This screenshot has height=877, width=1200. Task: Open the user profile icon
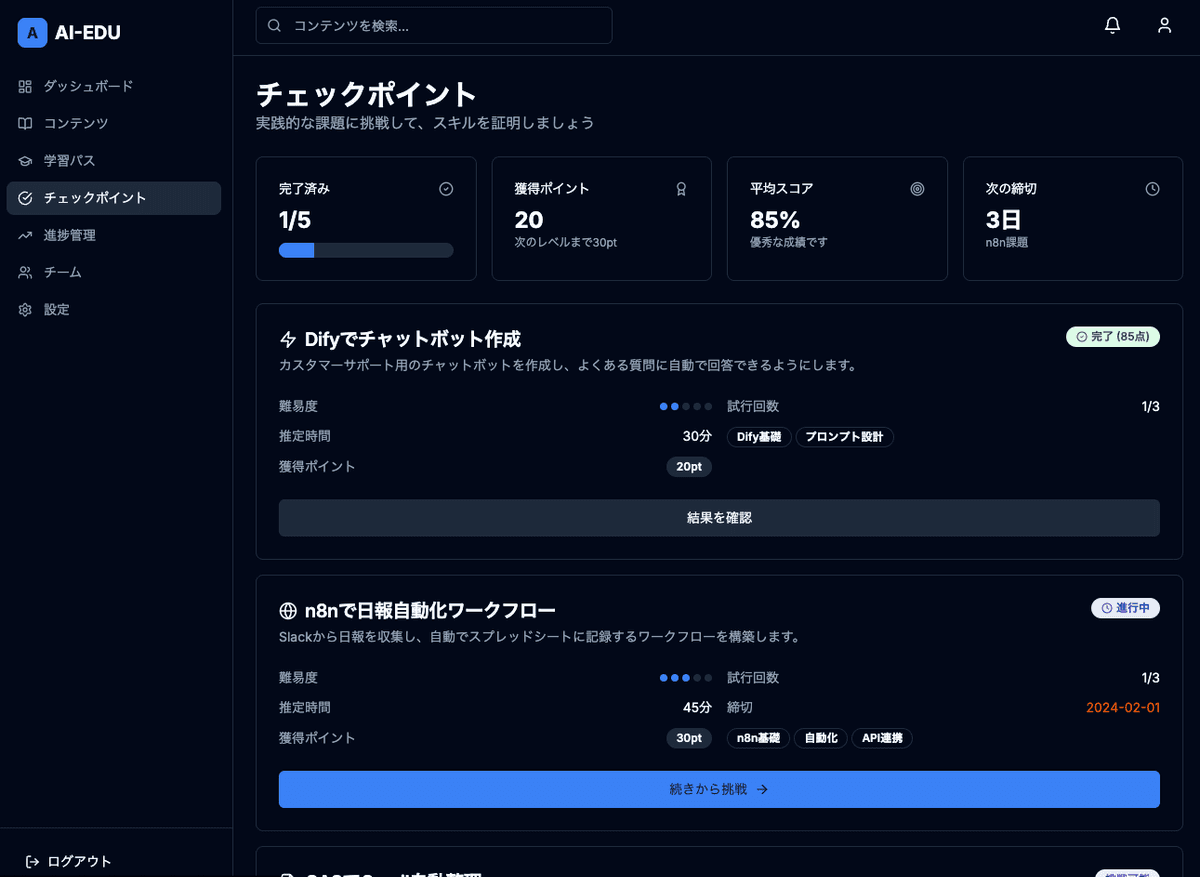point(1164,26)
